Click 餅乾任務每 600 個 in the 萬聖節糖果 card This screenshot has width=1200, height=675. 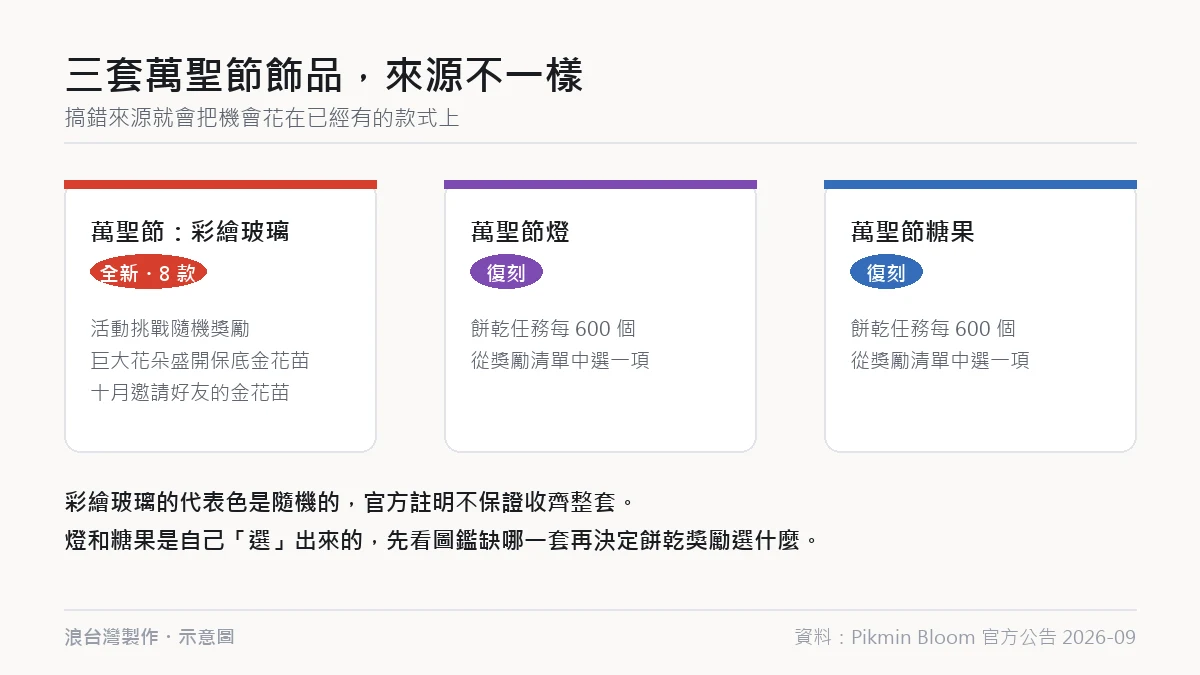tap(933, 328)
